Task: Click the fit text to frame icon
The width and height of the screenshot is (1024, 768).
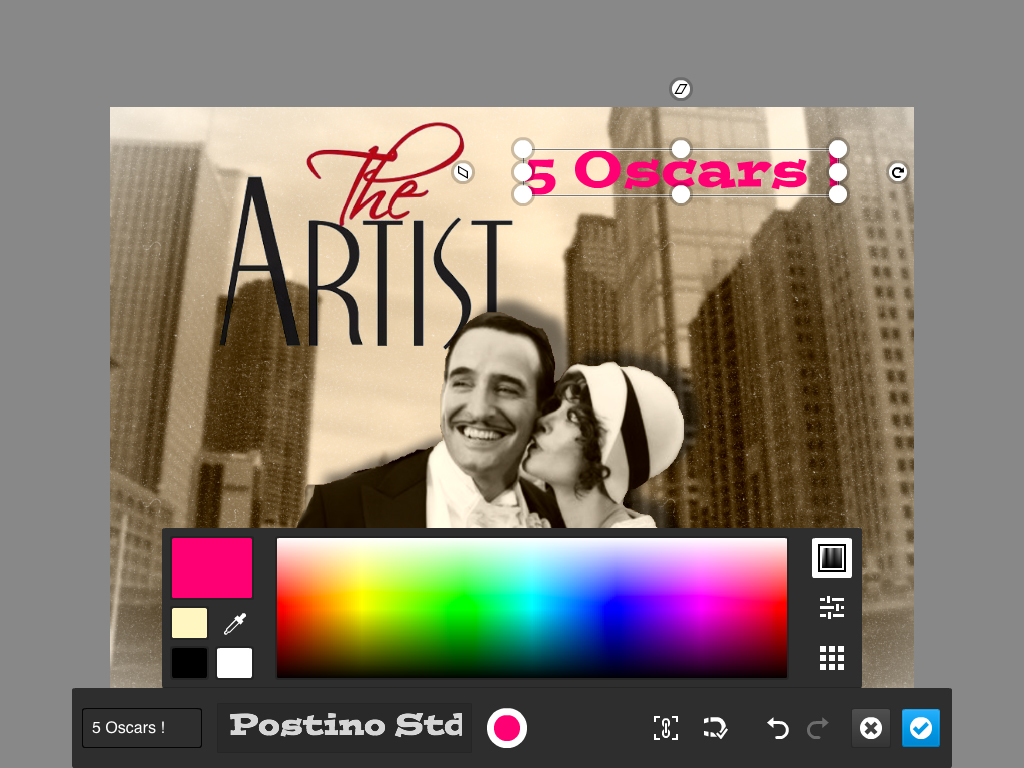Action: point(665,728)
